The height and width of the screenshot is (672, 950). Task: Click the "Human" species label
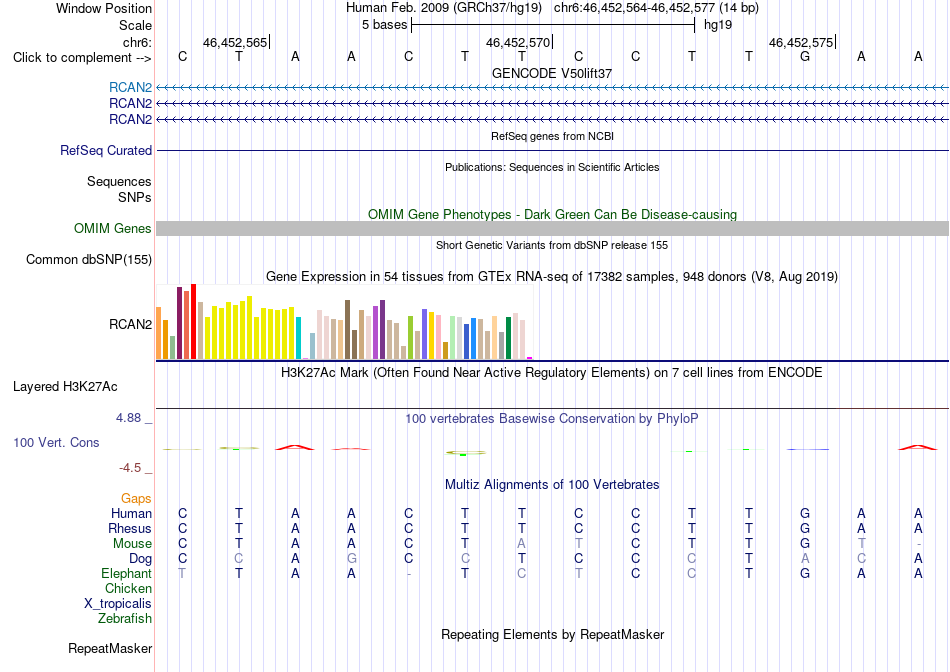(131, 513)
